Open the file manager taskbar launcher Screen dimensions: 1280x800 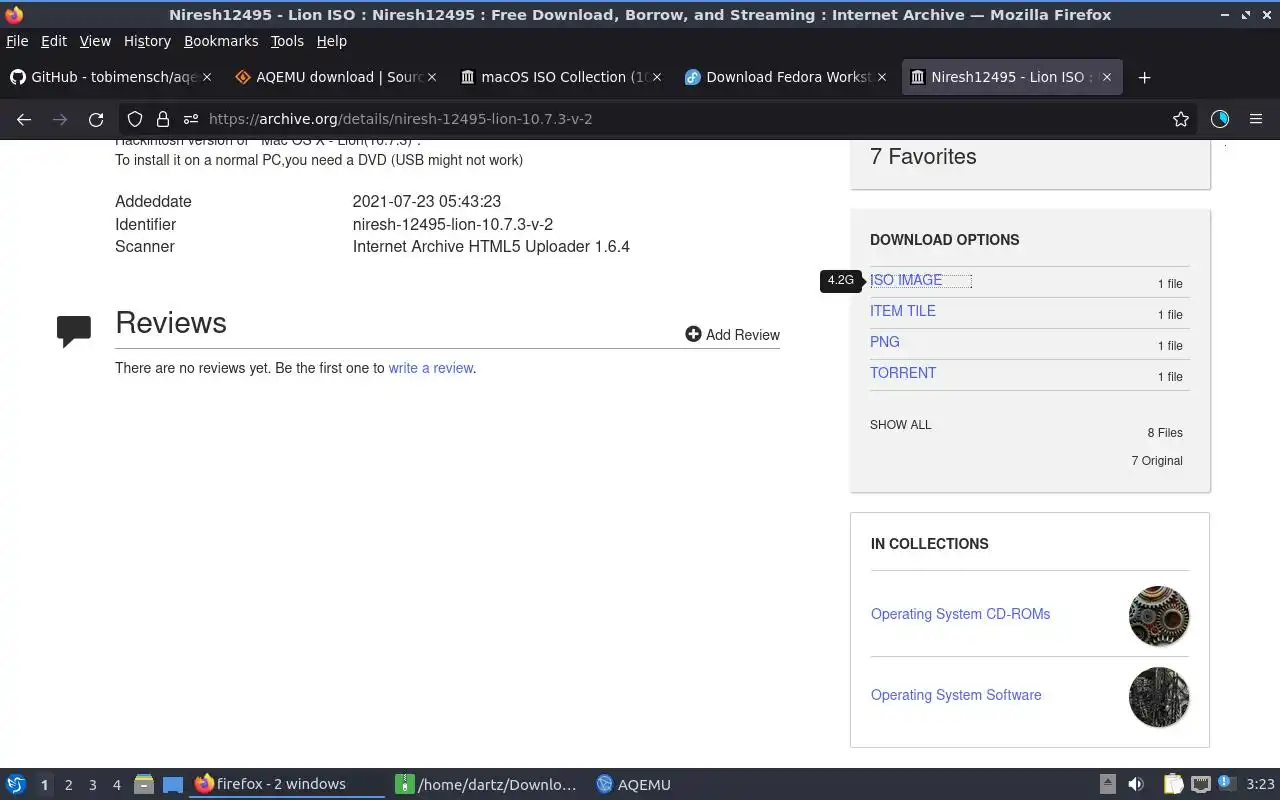pos(144,784)
